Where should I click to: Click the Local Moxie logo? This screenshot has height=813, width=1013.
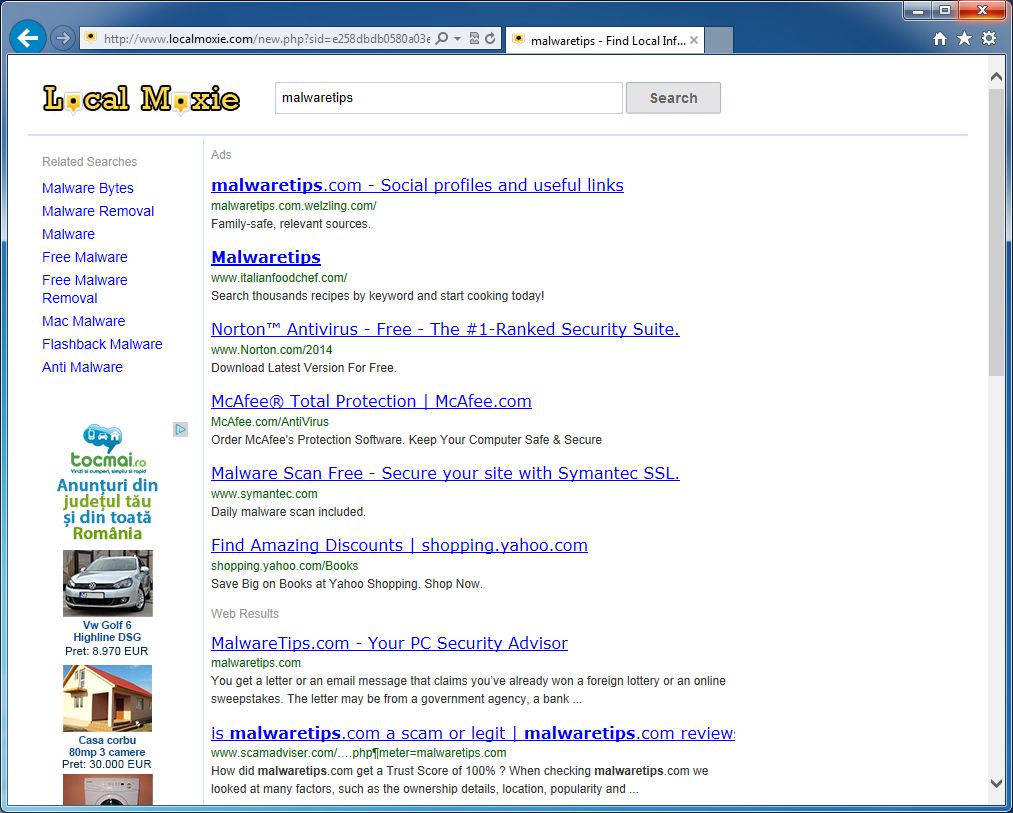click(141, 98)
